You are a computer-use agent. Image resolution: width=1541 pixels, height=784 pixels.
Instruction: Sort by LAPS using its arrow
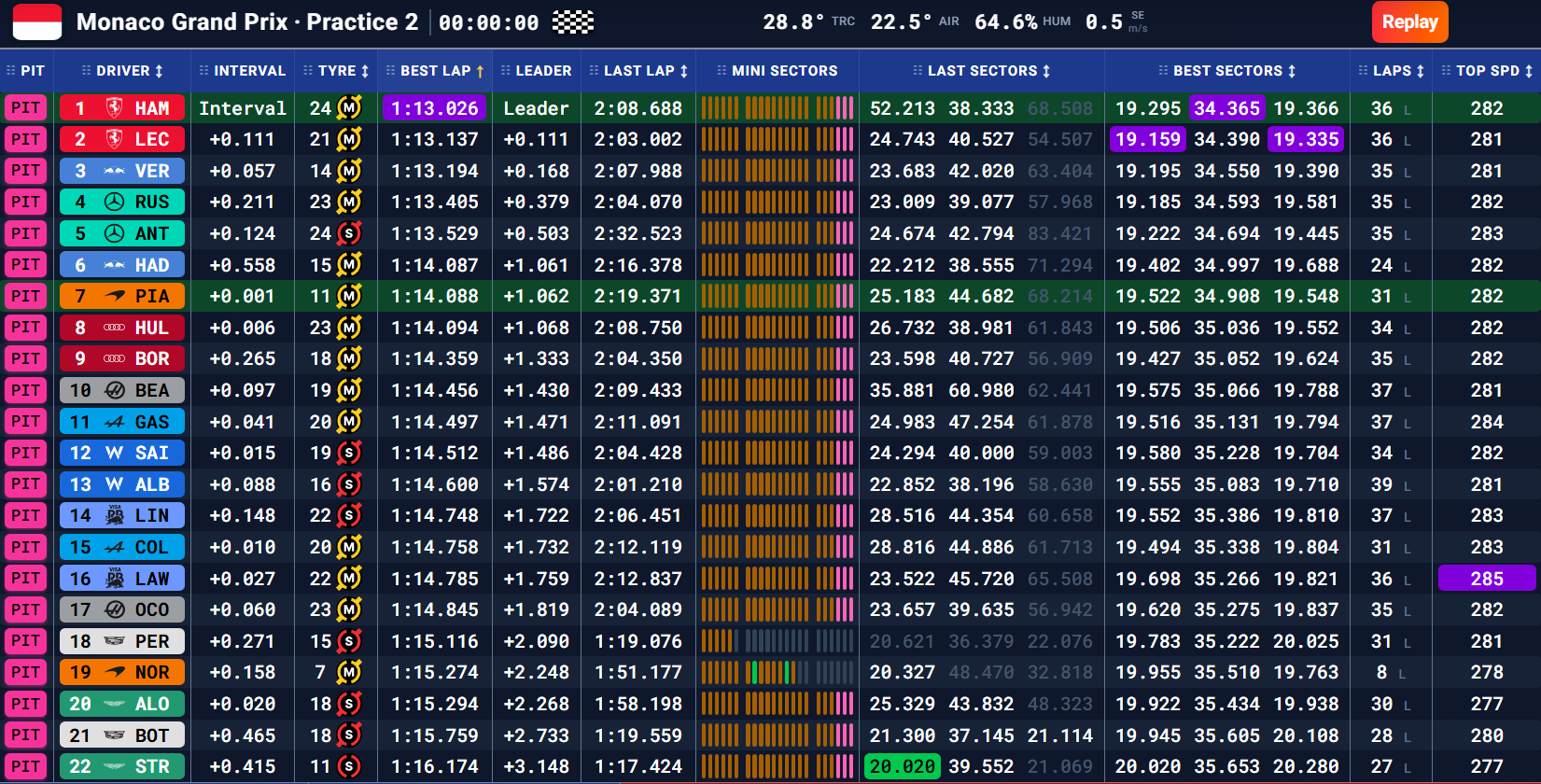[1421, 71]
